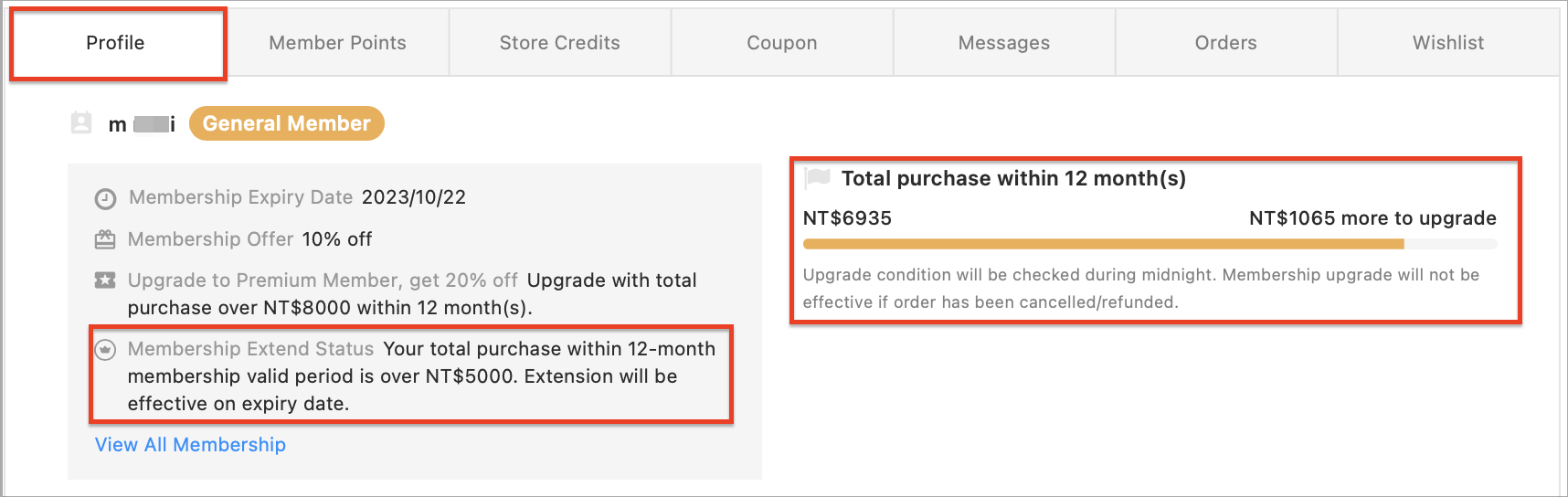This screenshot has width=1568, height=497.
Task: Click the gift icon beside Membership Offer
Action: (105, 239)
